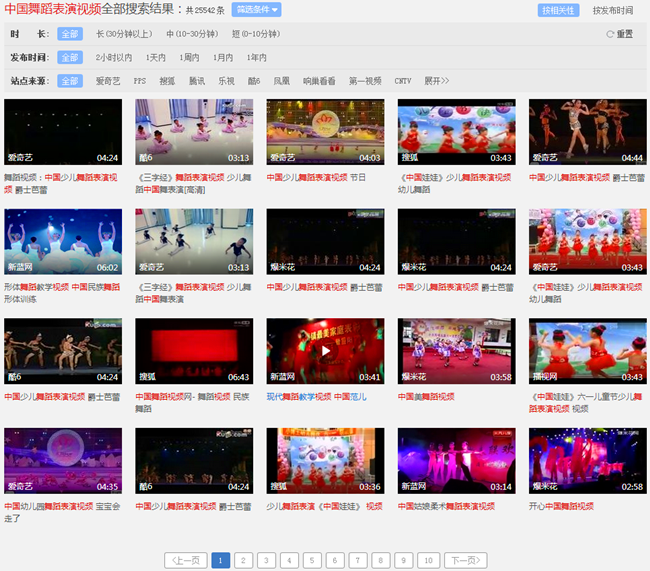This screenshot has height=571, width=650.
Task: Open first video thumbnail with 04:24 duration
Action: [63, 131]
